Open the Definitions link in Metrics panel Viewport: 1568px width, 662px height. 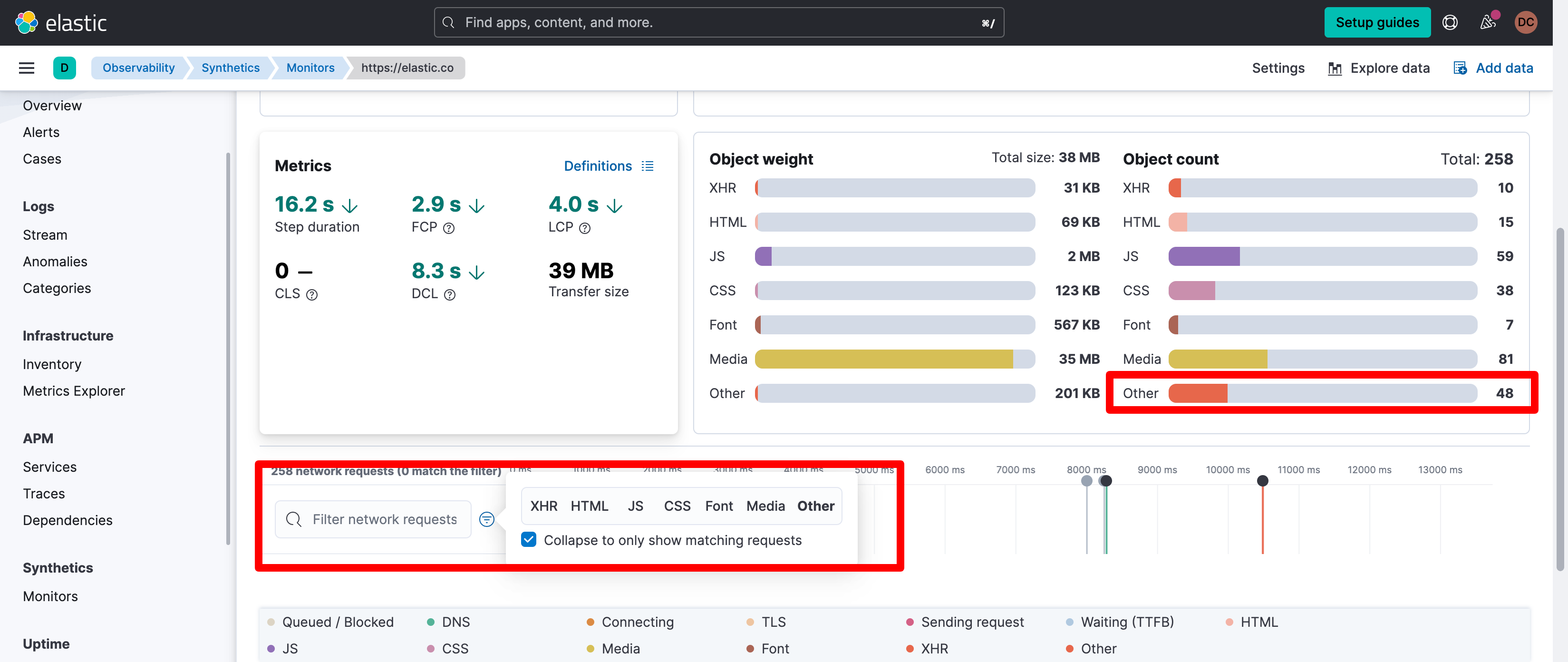(x=597, y=165)
